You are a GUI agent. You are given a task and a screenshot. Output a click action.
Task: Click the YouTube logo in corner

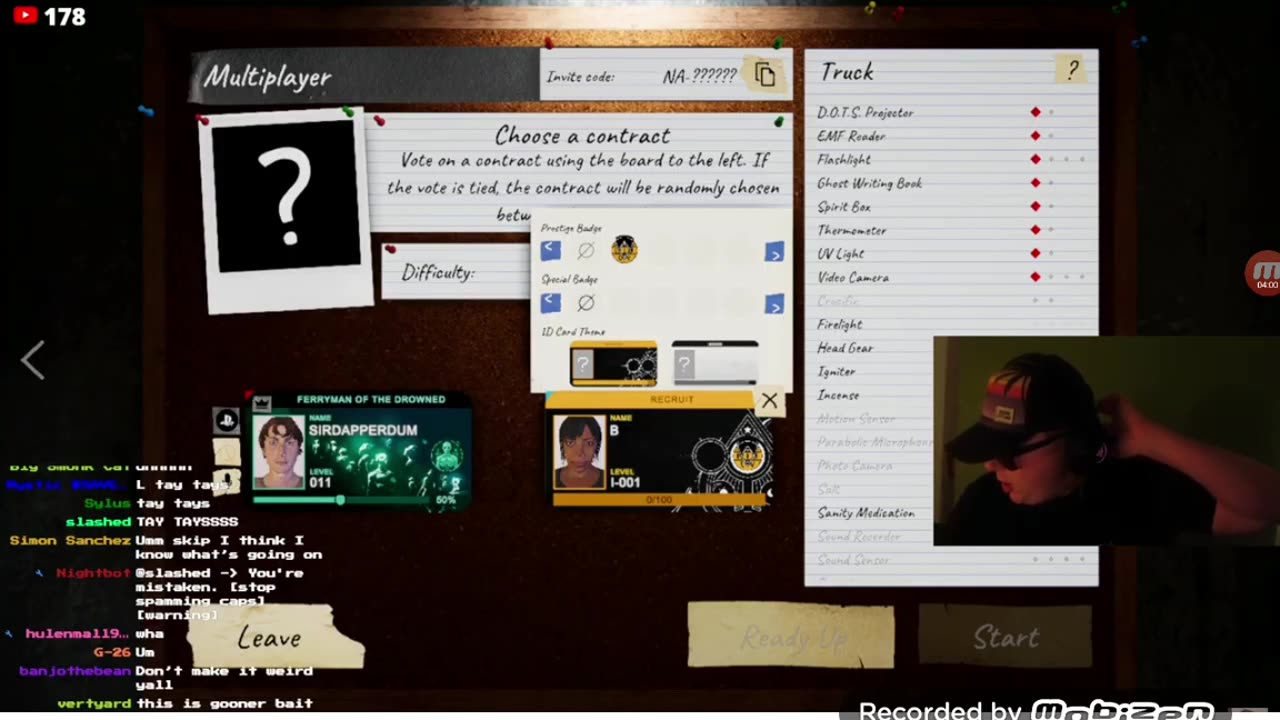tap(25, 15)
